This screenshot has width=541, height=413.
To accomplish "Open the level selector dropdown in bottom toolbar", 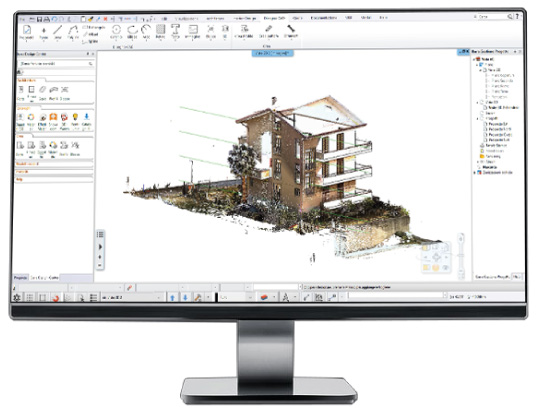I will click(132, 297).
